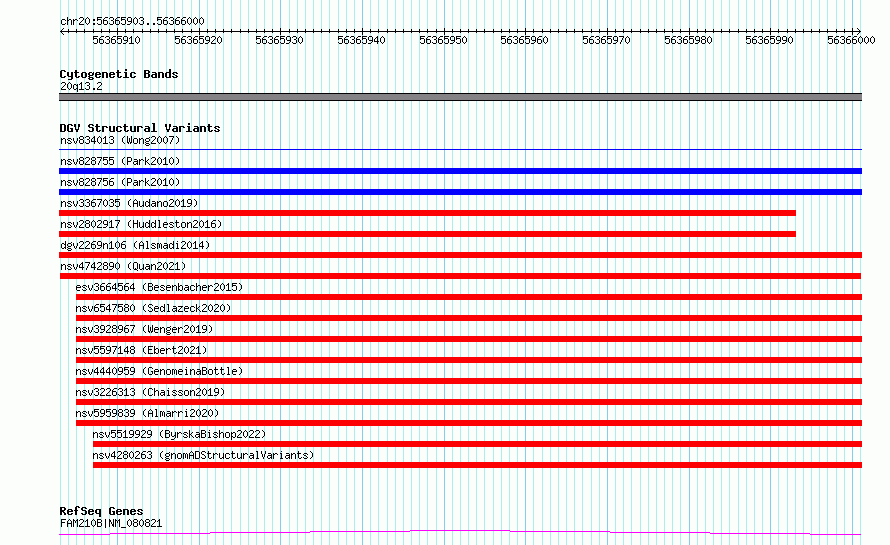
Task: Open the nsv6547580 (Sedlazeck2020) label
Action: 153,308
